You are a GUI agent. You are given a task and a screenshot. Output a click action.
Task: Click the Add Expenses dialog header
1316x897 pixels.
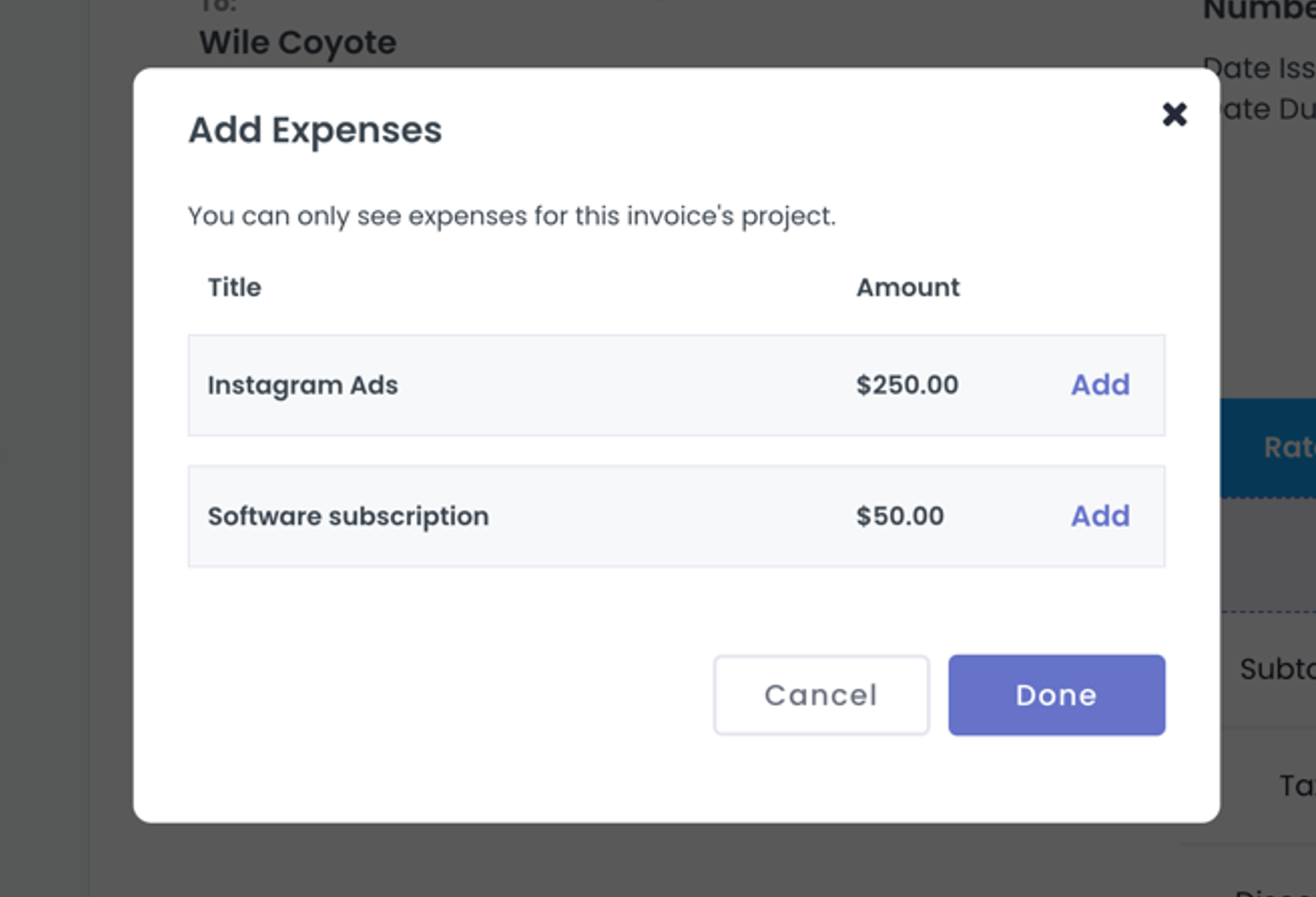(x=315, y=131)
